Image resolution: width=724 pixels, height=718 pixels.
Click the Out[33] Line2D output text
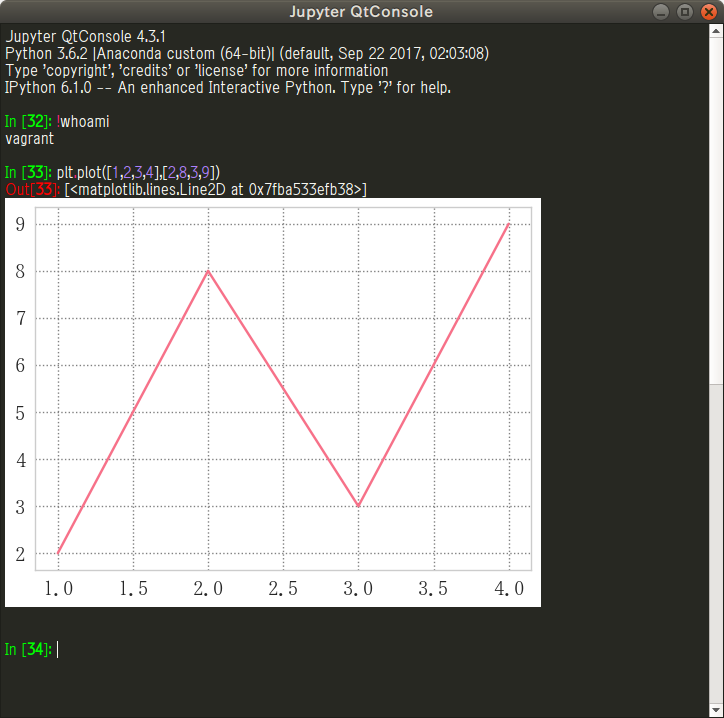(215, 189)
